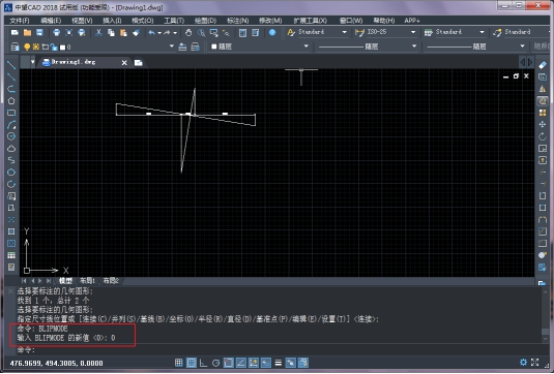Viewport: 554px width, 374px height.
Task: Toggle snap mode in the status bar
Action: pos(179,363)
